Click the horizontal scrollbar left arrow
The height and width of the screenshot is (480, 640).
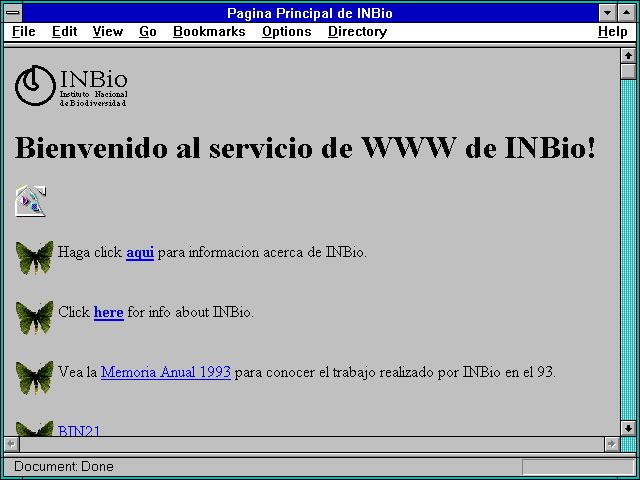pos(12,444)
